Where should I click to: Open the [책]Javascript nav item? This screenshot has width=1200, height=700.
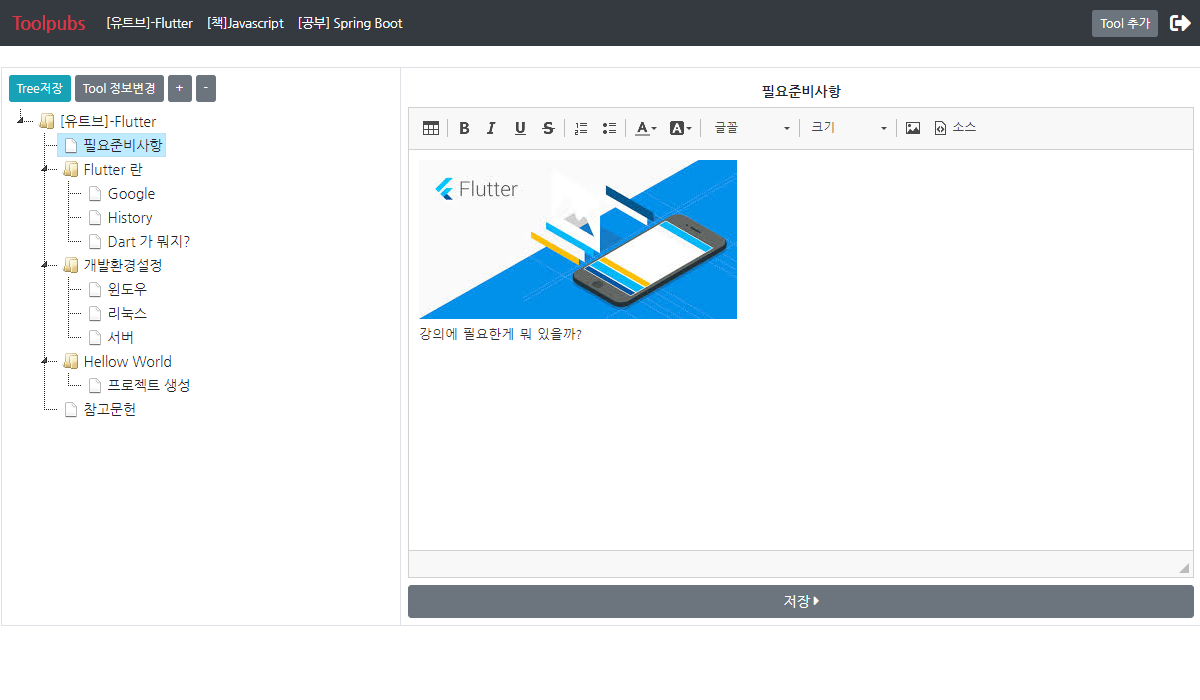[246, 23]
